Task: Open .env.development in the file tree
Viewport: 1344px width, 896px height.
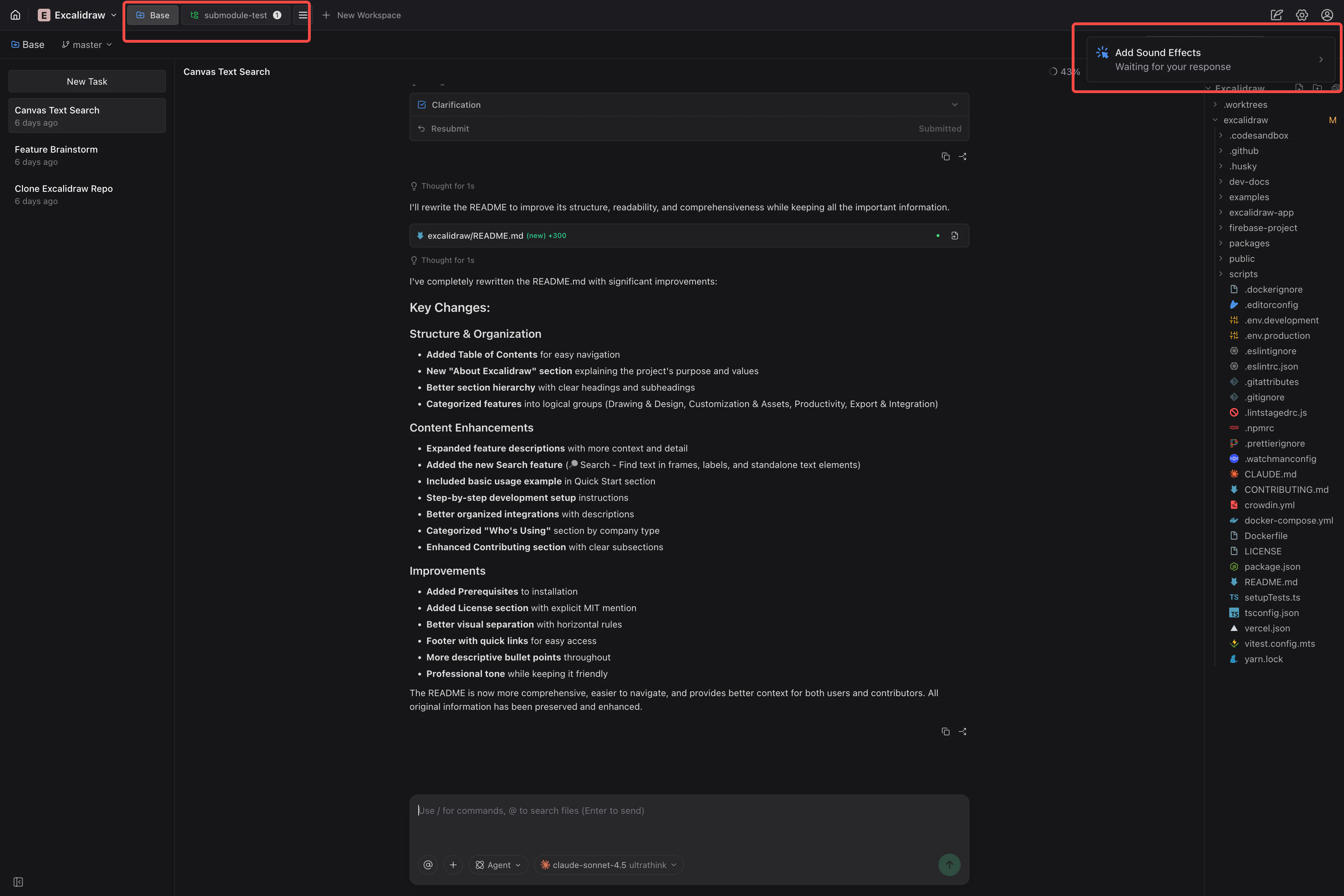Action: point(1281,320)
